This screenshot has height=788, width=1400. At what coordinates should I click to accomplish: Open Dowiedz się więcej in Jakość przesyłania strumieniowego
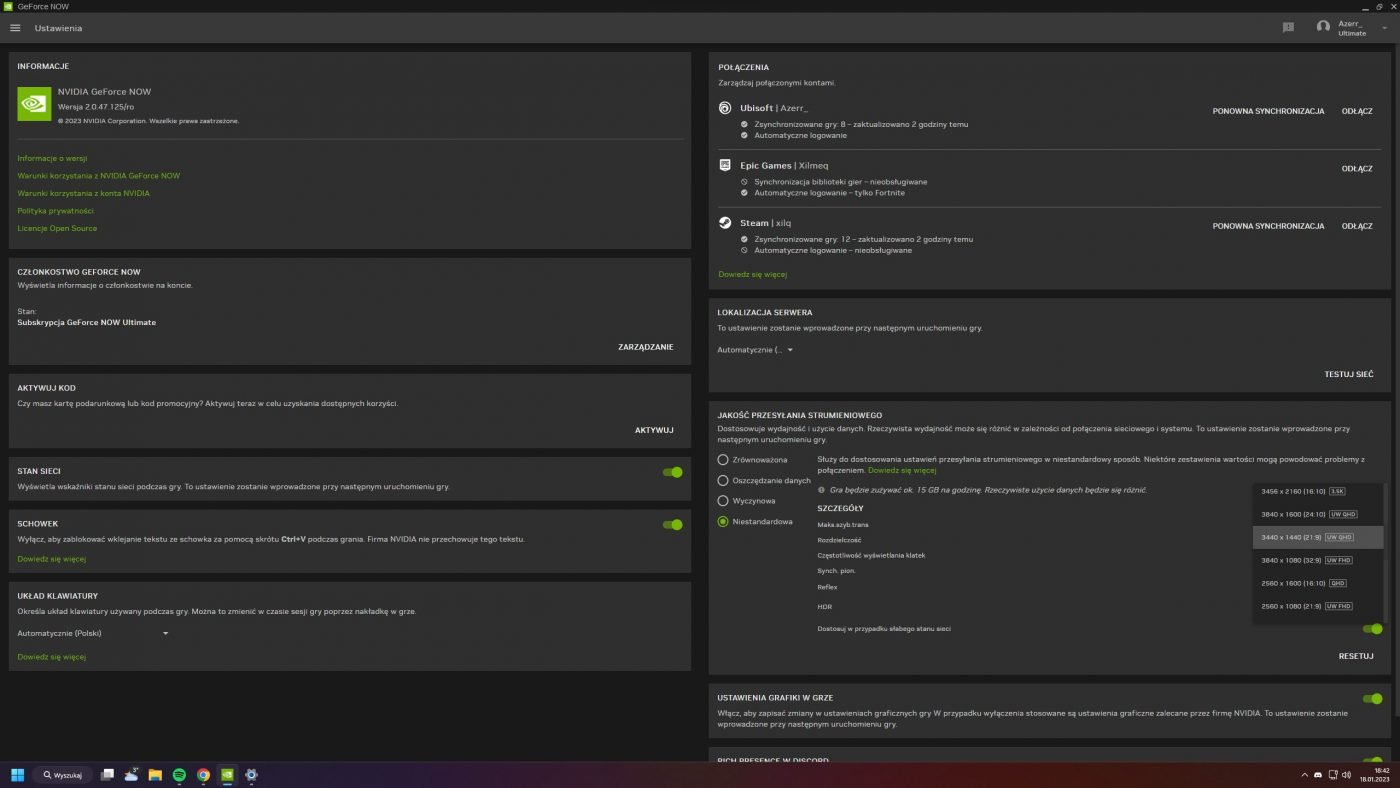(x=902, y=470)
